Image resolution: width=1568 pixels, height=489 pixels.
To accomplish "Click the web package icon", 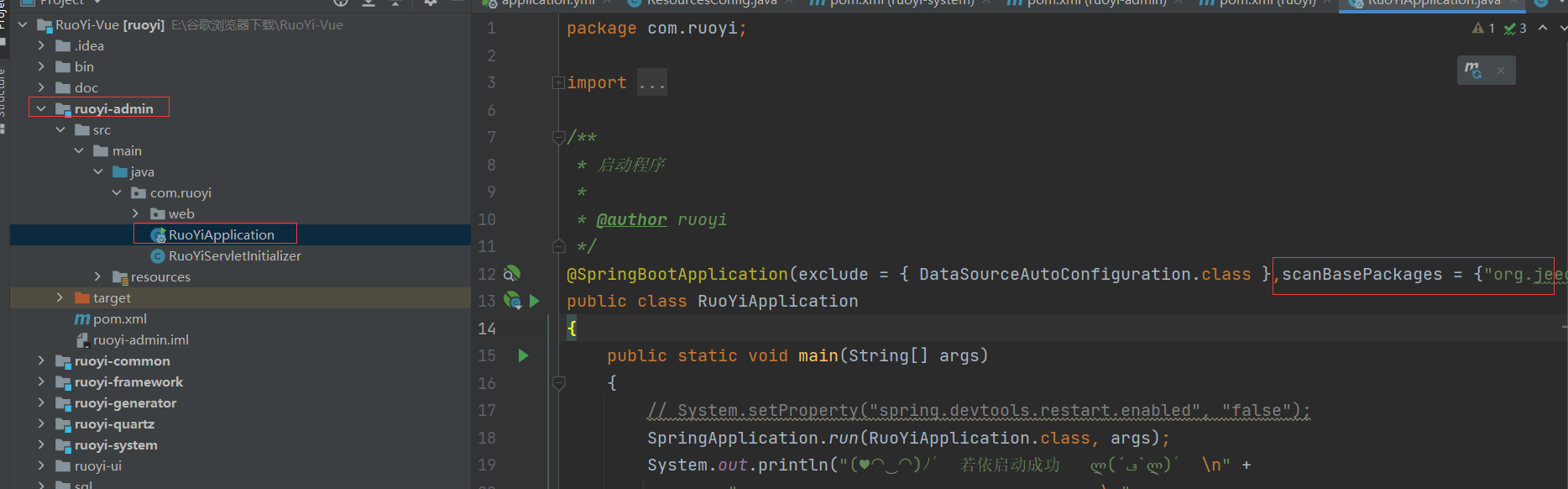I will 158,214.
